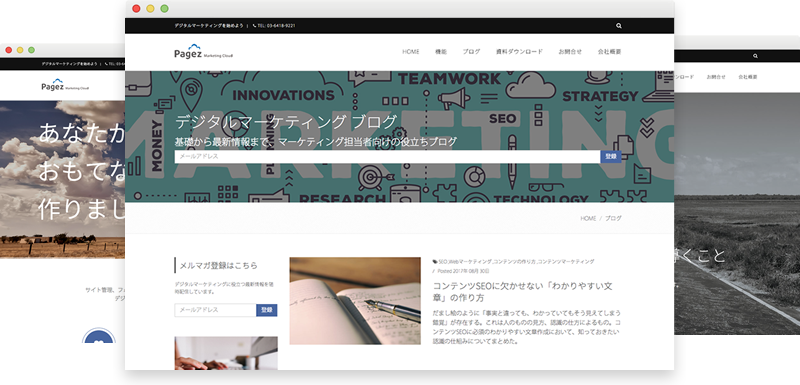Click the search magnifier icon in front window

click(618, 25)
